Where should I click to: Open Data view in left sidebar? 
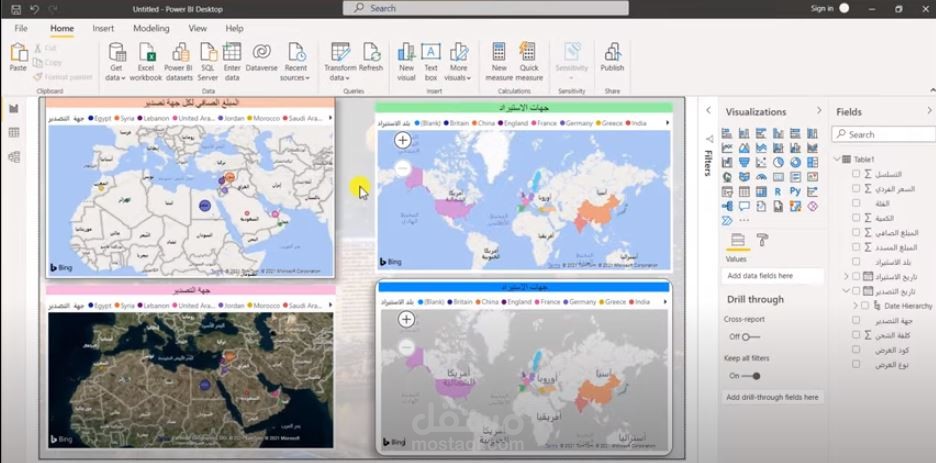click(x=14, y=132)
